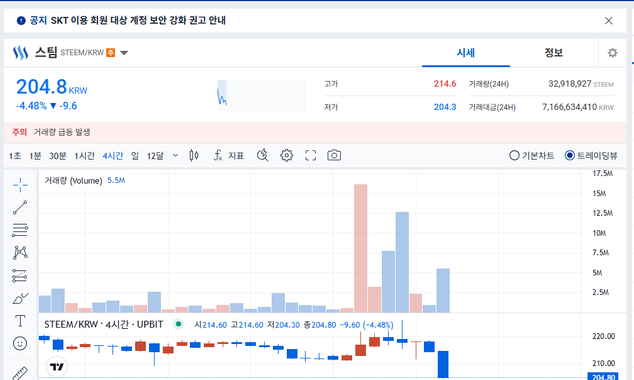Click the Steem coin logo
634x380 pixels.
[20, 53]
